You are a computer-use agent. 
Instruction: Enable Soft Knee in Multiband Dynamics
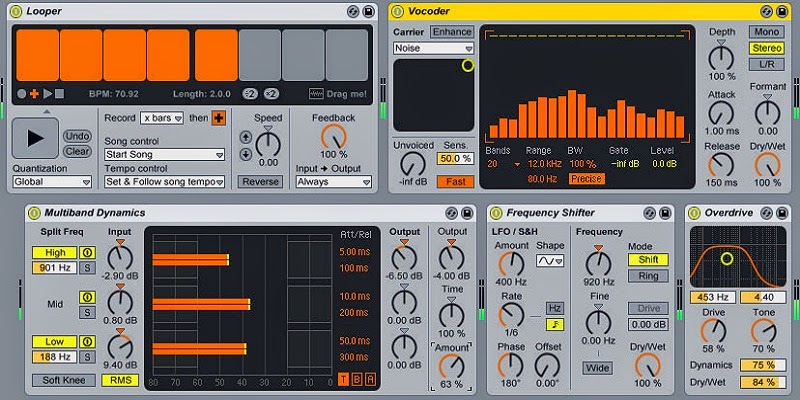pyautogui.click(x=64, y=380)
